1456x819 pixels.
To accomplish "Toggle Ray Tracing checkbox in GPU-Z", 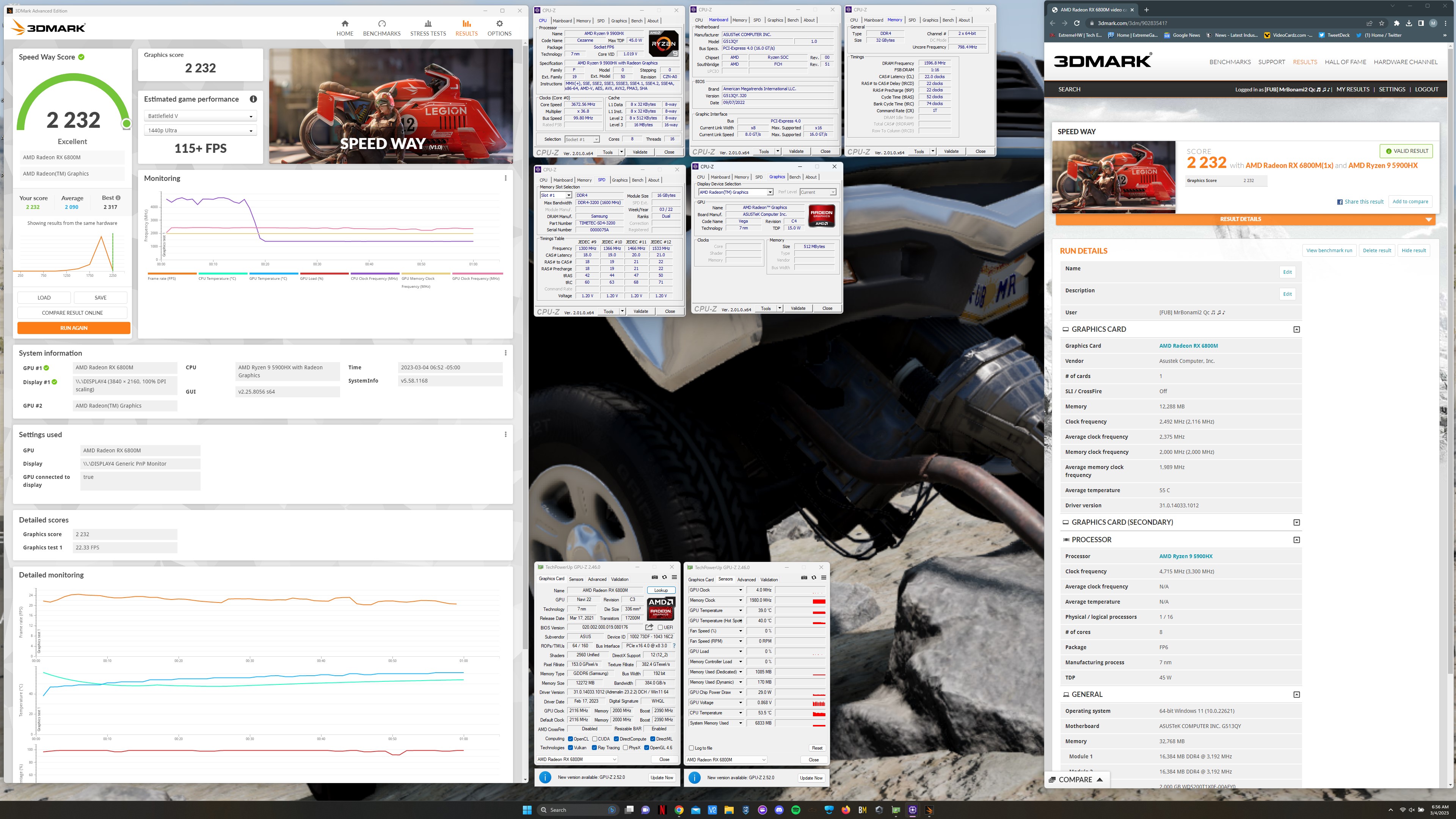I will click(x=594, y=748).
